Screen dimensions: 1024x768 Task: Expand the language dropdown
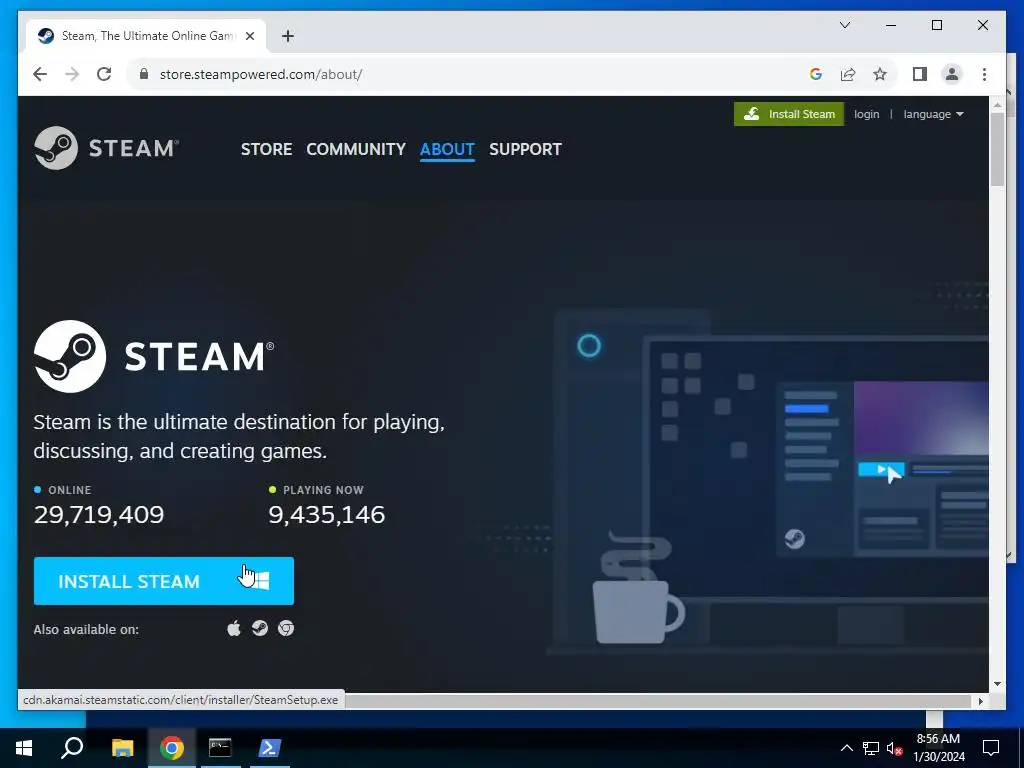pos(933,114)
